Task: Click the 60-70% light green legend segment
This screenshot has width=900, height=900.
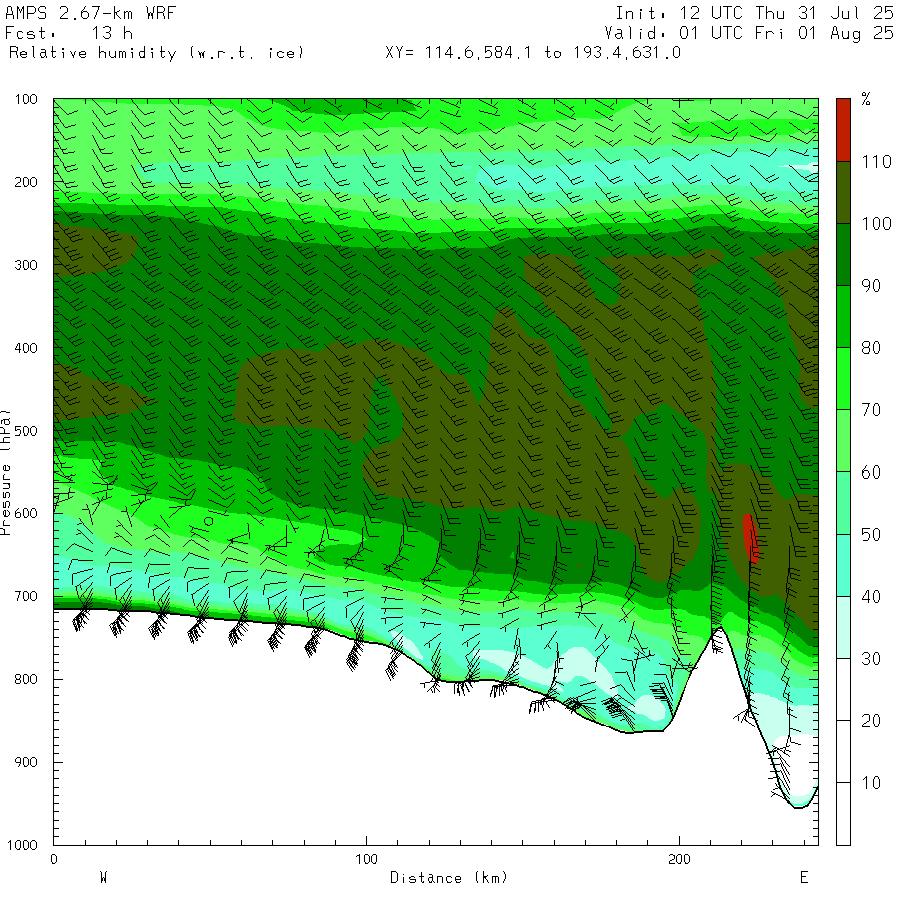Action: pyautogui.click(x=843, y=440)
